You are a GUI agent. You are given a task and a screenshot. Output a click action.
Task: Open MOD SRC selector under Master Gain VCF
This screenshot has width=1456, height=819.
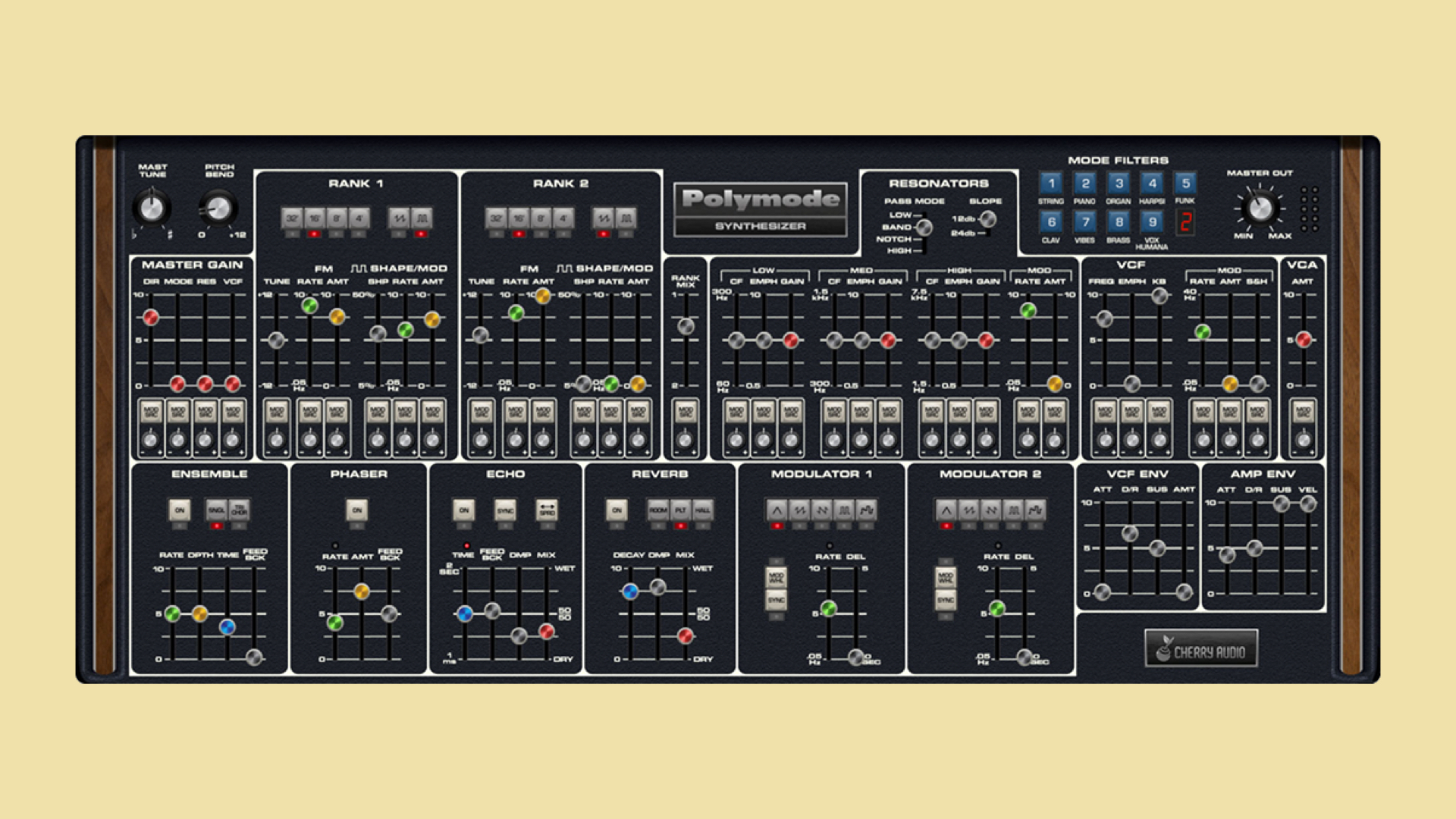tap(233, 412)
